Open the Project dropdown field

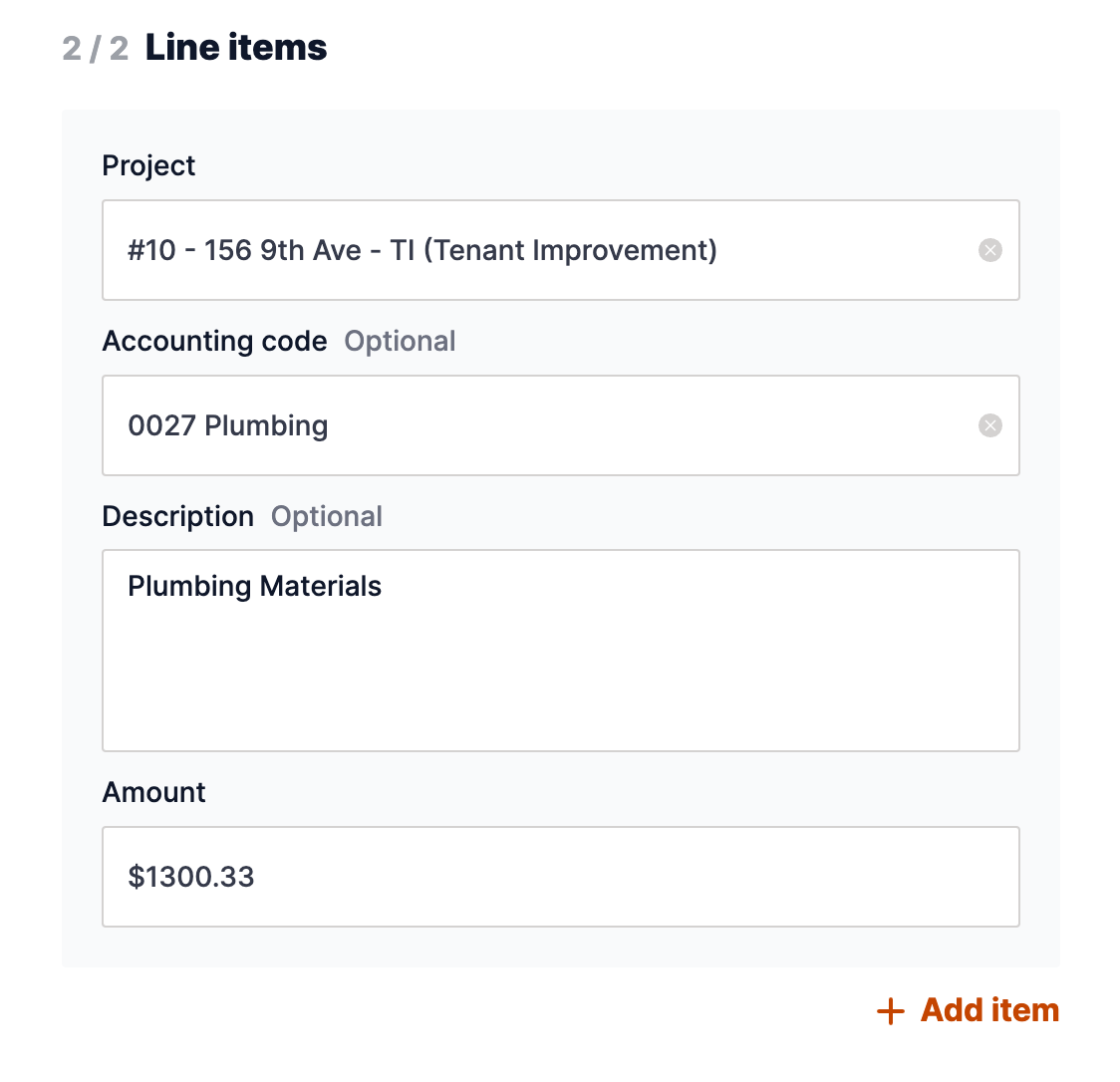(561, 250)
